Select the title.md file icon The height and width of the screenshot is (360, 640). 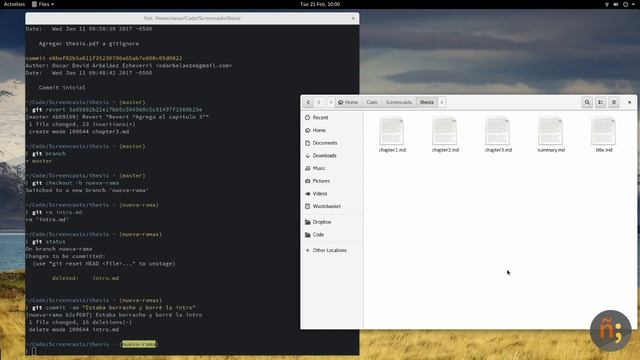click(604, 131)
